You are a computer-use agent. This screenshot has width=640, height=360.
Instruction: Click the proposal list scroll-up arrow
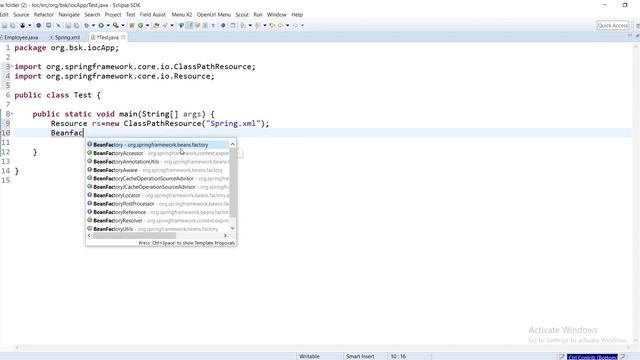(233, 144)
